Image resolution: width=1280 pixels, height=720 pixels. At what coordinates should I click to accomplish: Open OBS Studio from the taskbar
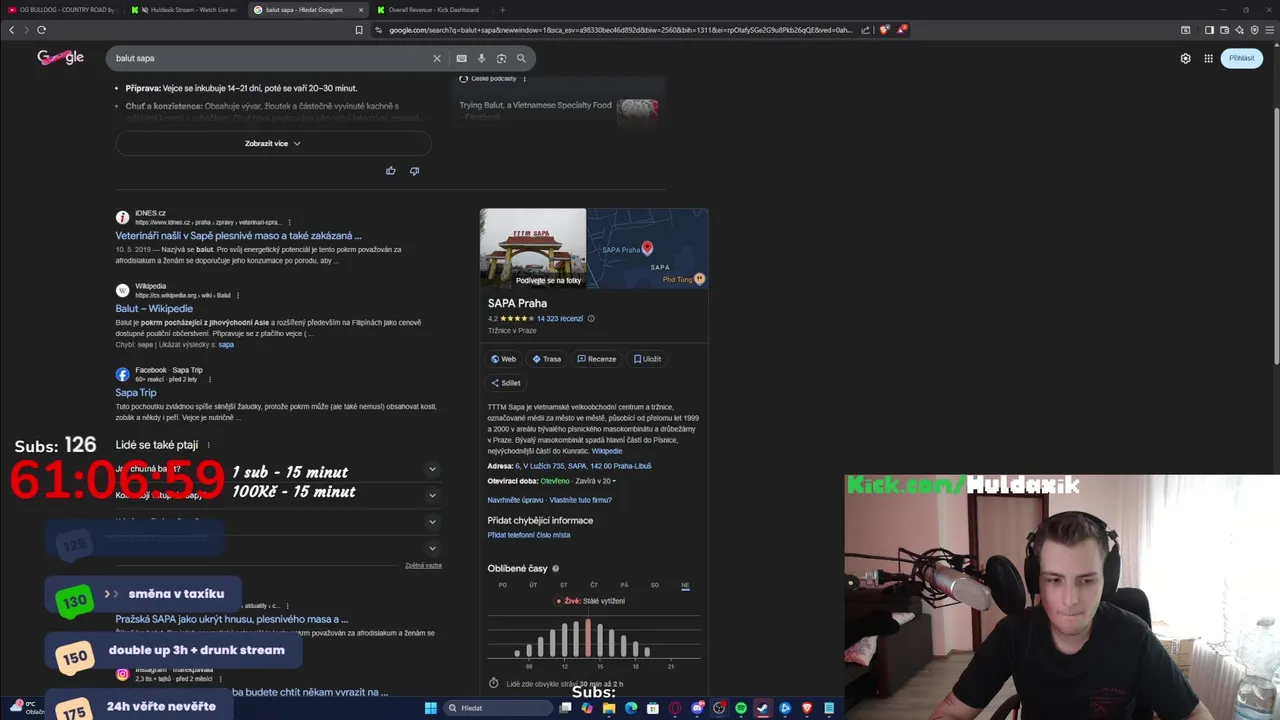[x=719, y=708]
